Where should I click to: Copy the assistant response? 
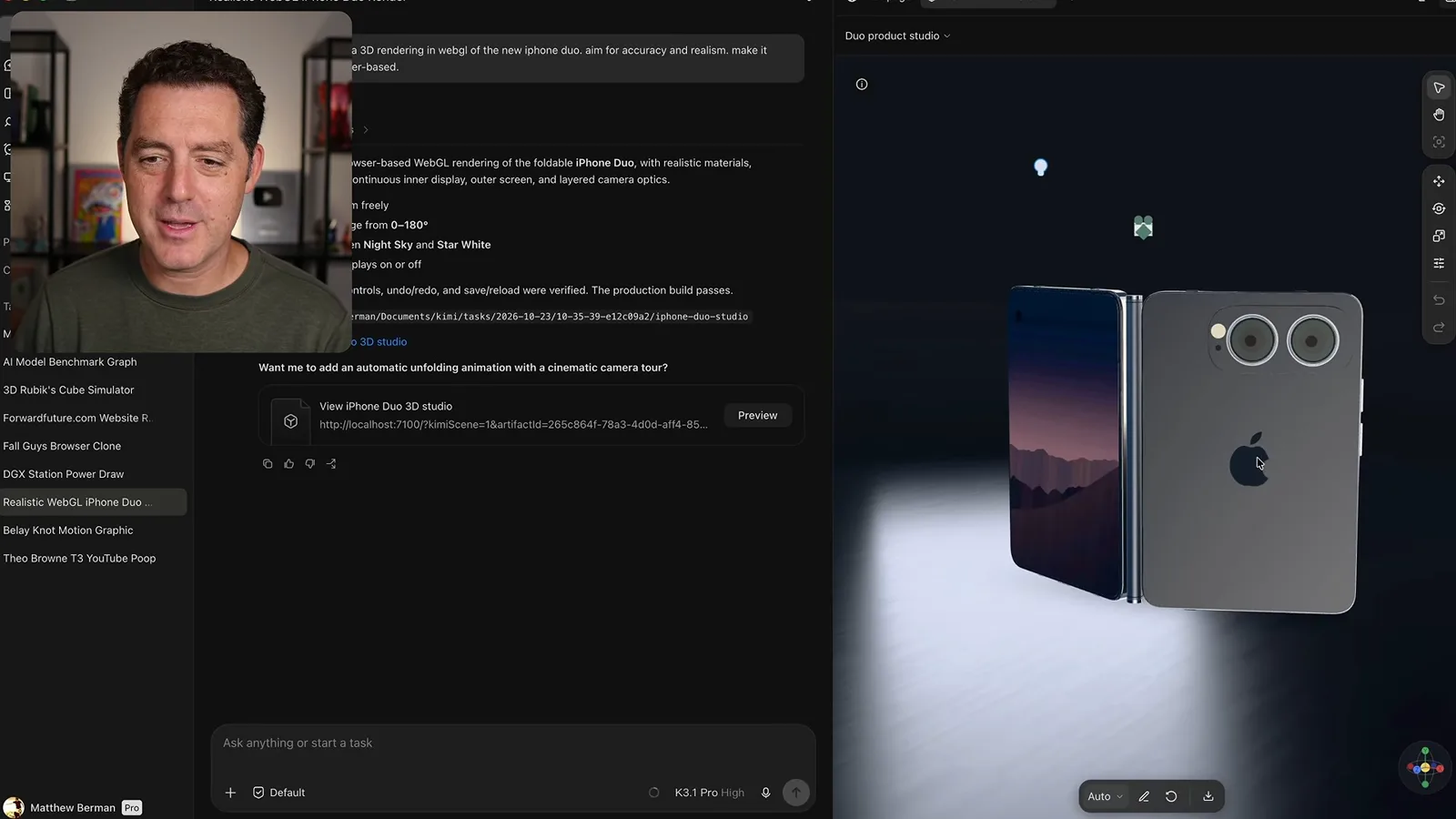[x=268, y=464]
